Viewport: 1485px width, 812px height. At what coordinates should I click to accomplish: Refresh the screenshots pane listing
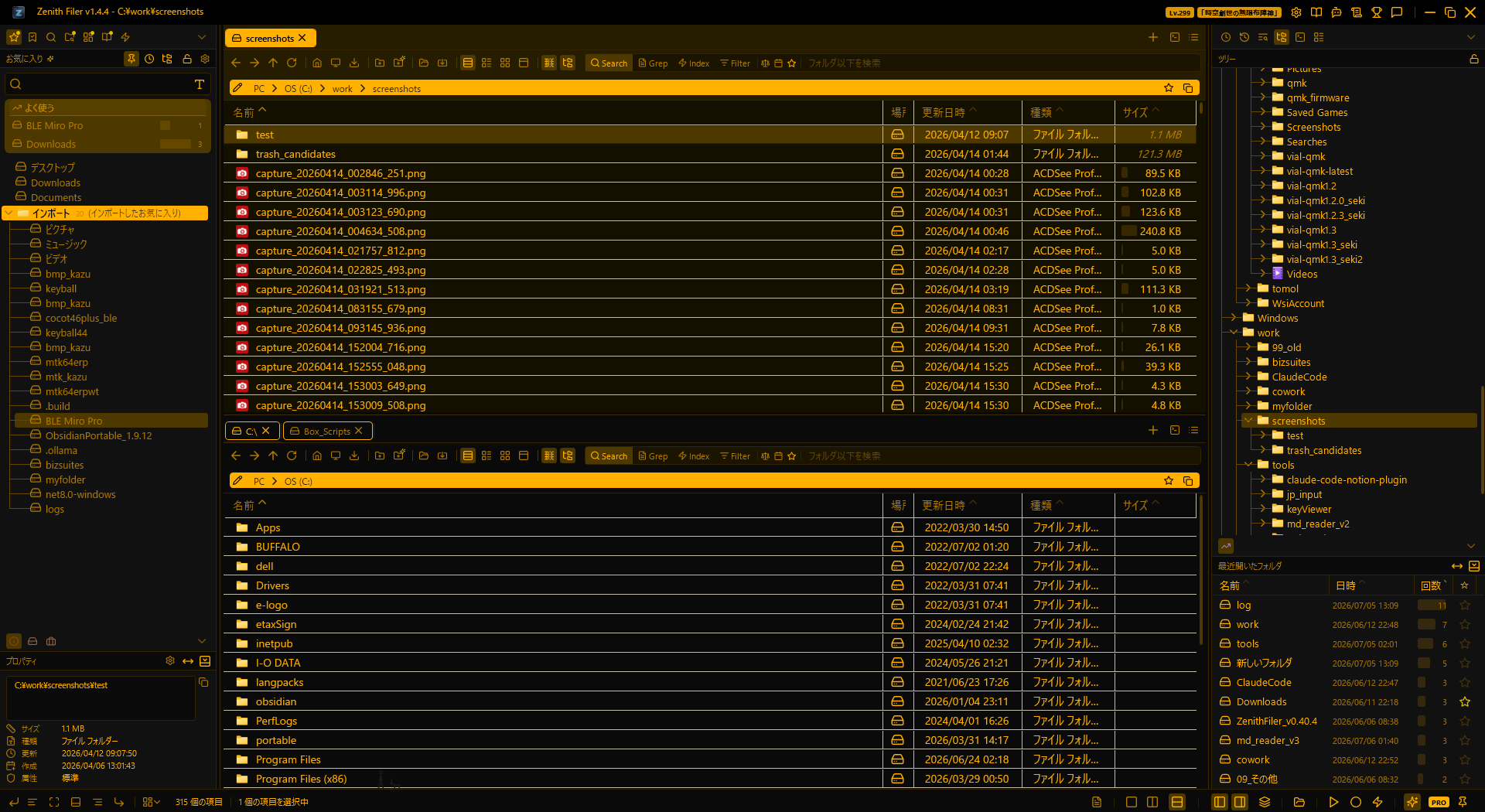(x=292, y=63)
